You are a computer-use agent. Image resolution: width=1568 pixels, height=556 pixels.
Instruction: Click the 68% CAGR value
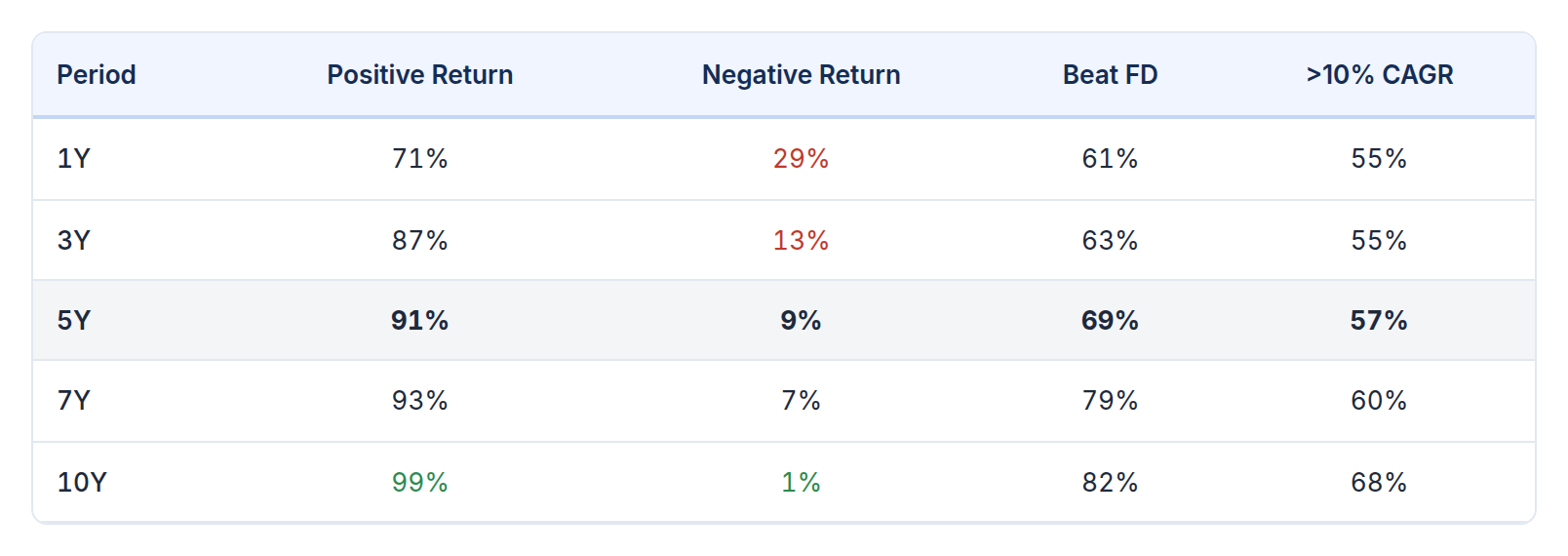pos(1379,483)
